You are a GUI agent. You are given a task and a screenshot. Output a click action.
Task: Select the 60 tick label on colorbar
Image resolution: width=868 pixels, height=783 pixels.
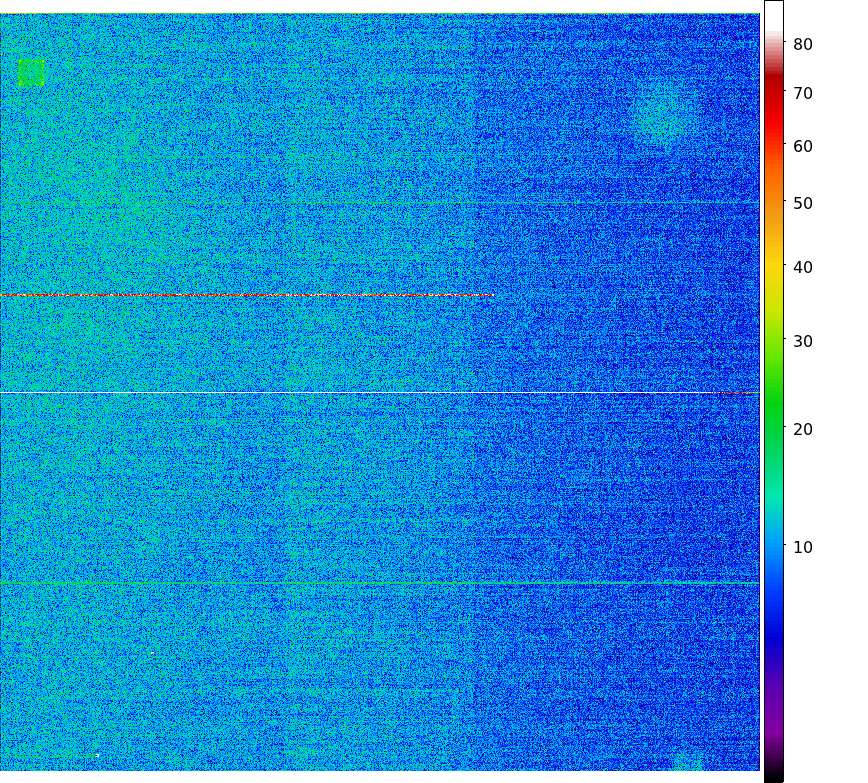click(802, 146)
